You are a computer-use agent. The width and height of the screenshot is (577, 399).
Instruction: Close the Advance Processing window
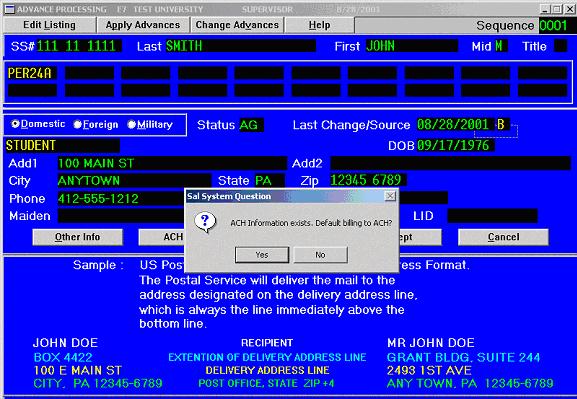(570, 9)
